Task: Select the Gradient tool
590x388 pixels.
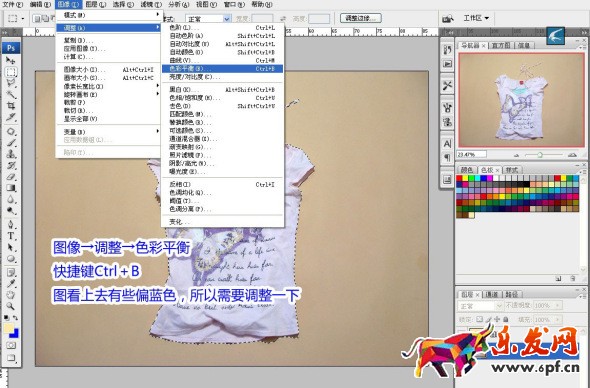Action: pos(11,188)
